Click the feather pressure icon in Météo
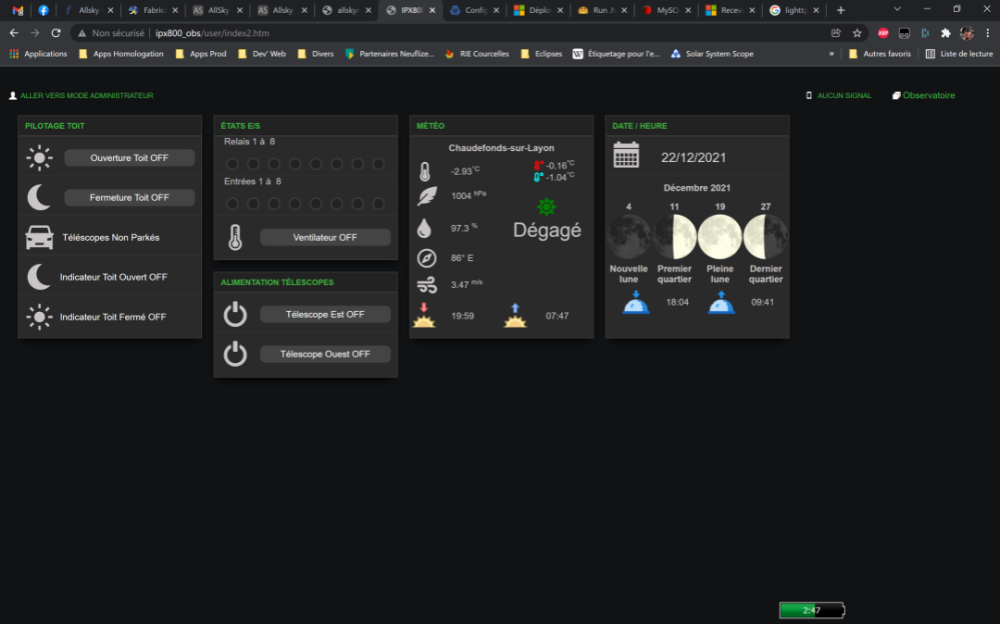1000x624 pixels. click(427, 196)
